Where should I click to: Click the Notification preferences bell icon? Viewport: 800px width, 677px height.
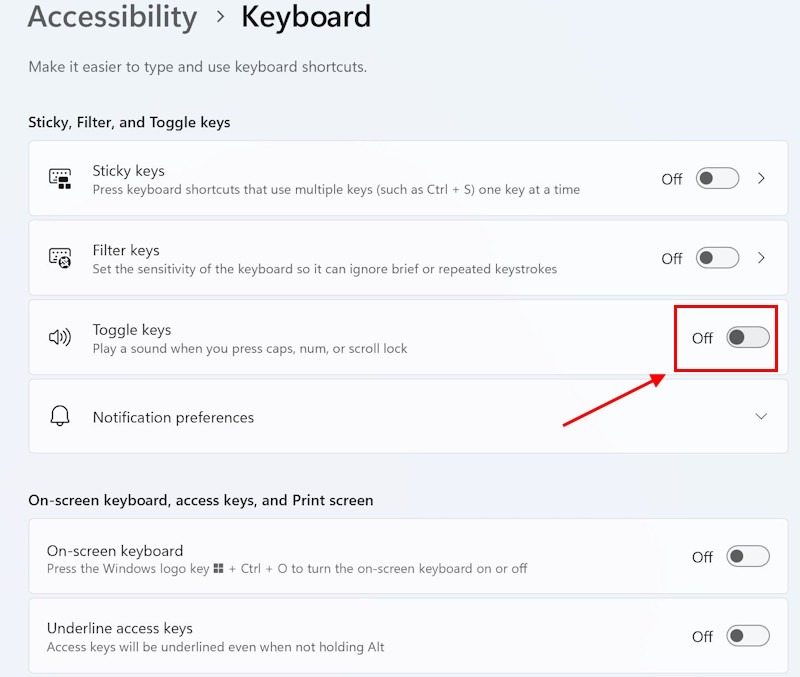[x=60, y=416]
